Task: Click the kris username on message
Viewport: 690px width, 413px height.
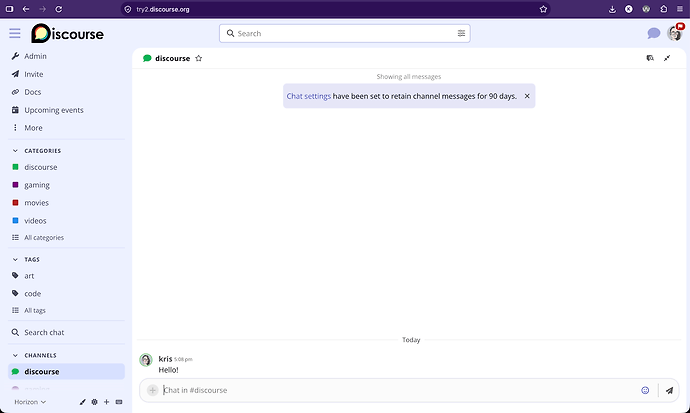Action: (165, 359)
